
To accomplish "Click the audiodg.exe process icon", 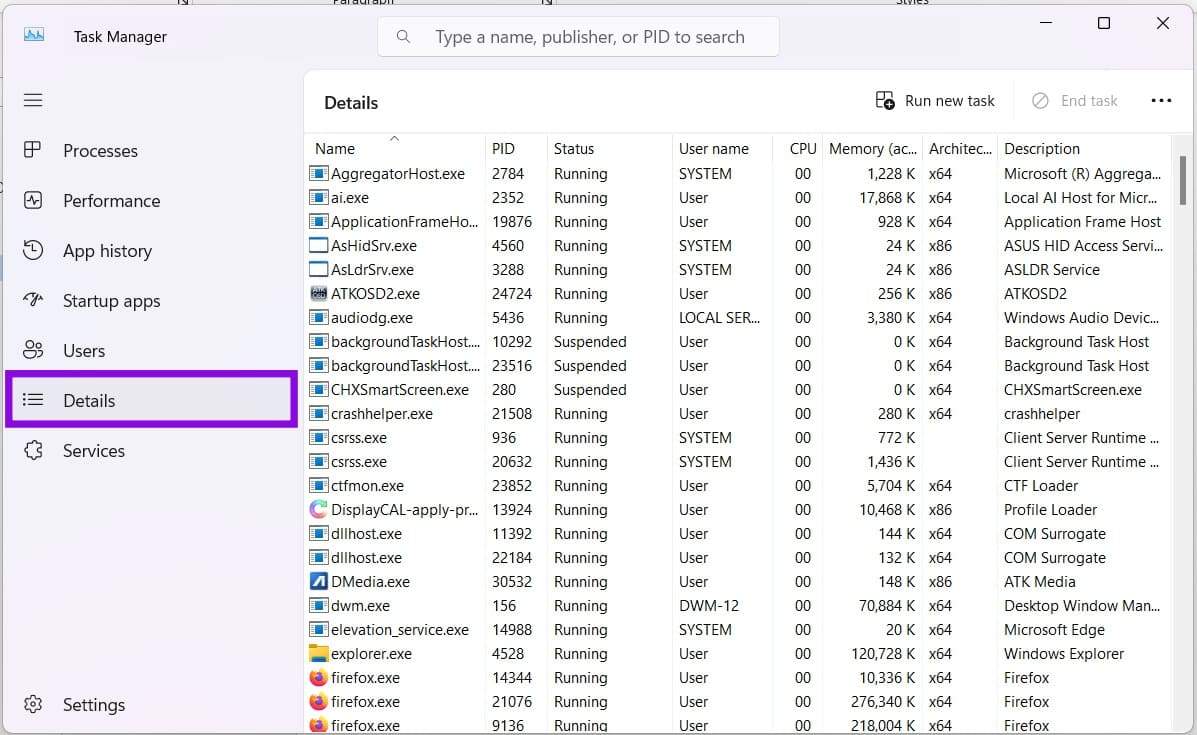I will tap(318, 318).
